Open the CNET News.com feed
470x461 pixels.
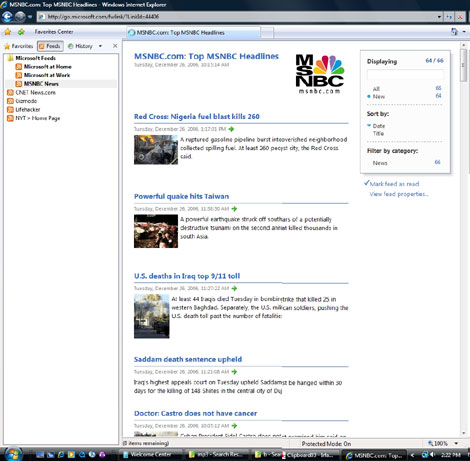(x=31, y=93)
